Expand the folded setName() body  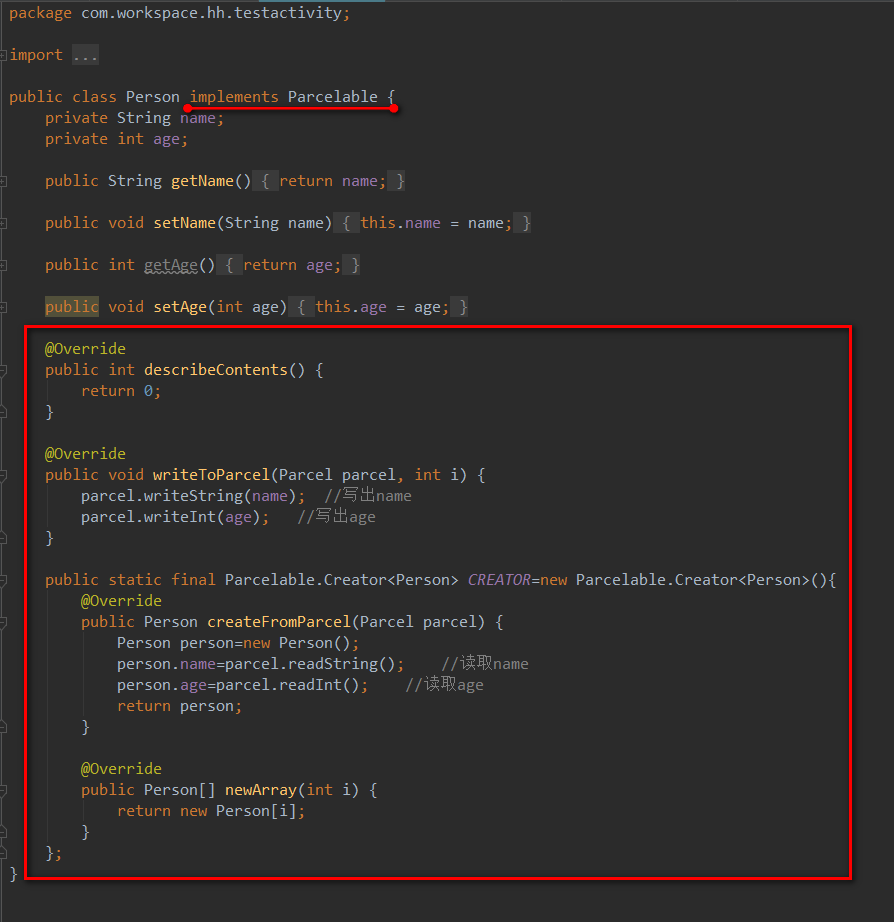(432, 223)
